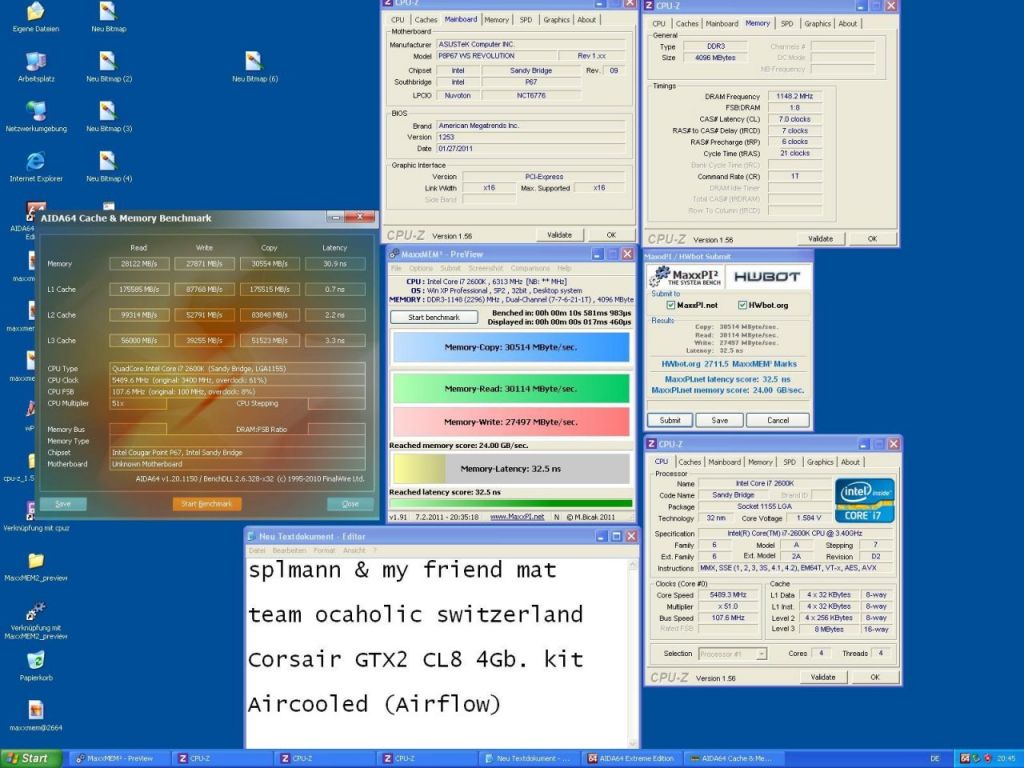Click Start Benchmark in AIDA64

coord(206,504)
